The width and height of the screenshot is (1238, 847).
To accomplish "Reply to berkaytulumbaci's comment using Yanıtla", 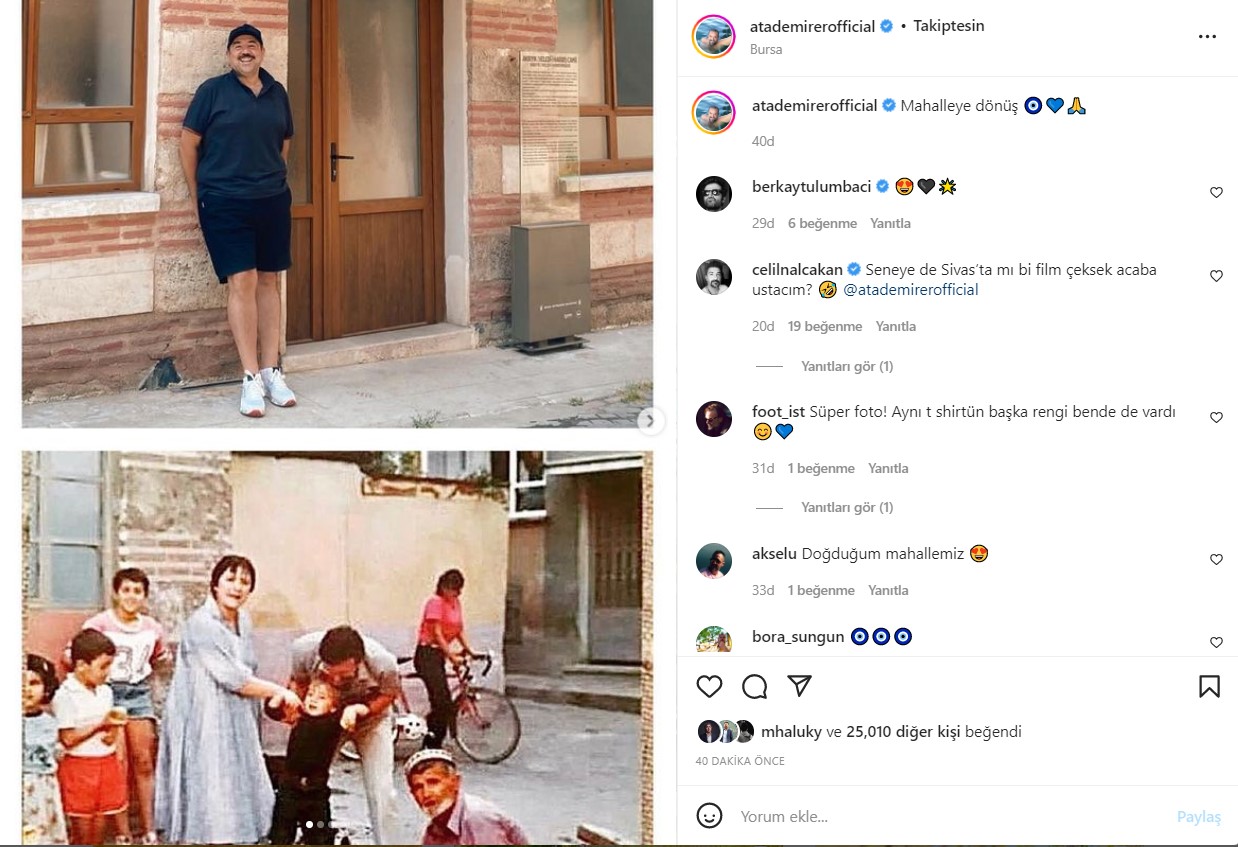I will pyautogui.click(x=890, y=224).
